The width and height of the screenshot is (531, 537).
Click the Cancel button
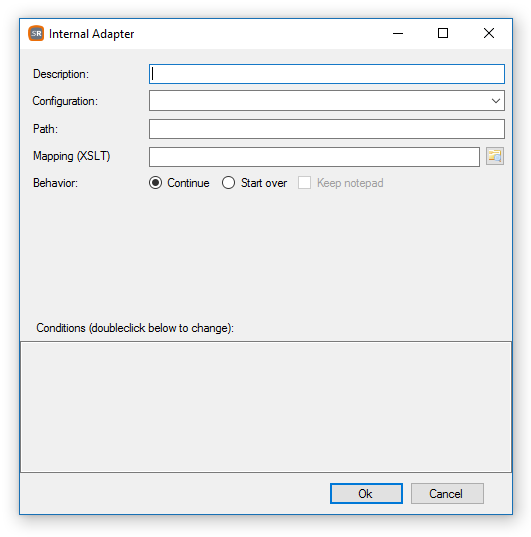click(447, 494)
